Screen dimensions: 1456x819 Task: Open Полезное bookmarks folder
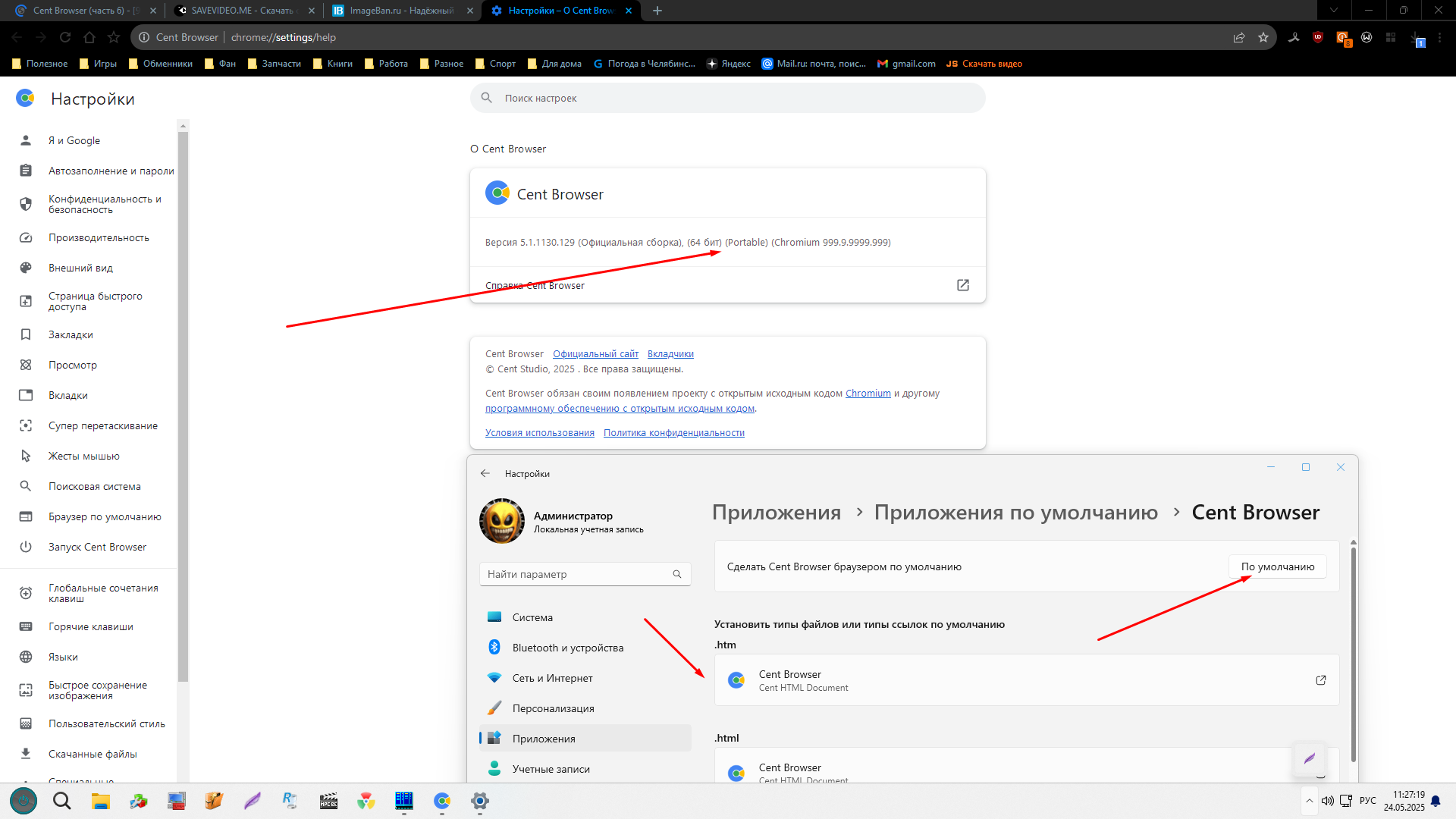pos(40,64)
